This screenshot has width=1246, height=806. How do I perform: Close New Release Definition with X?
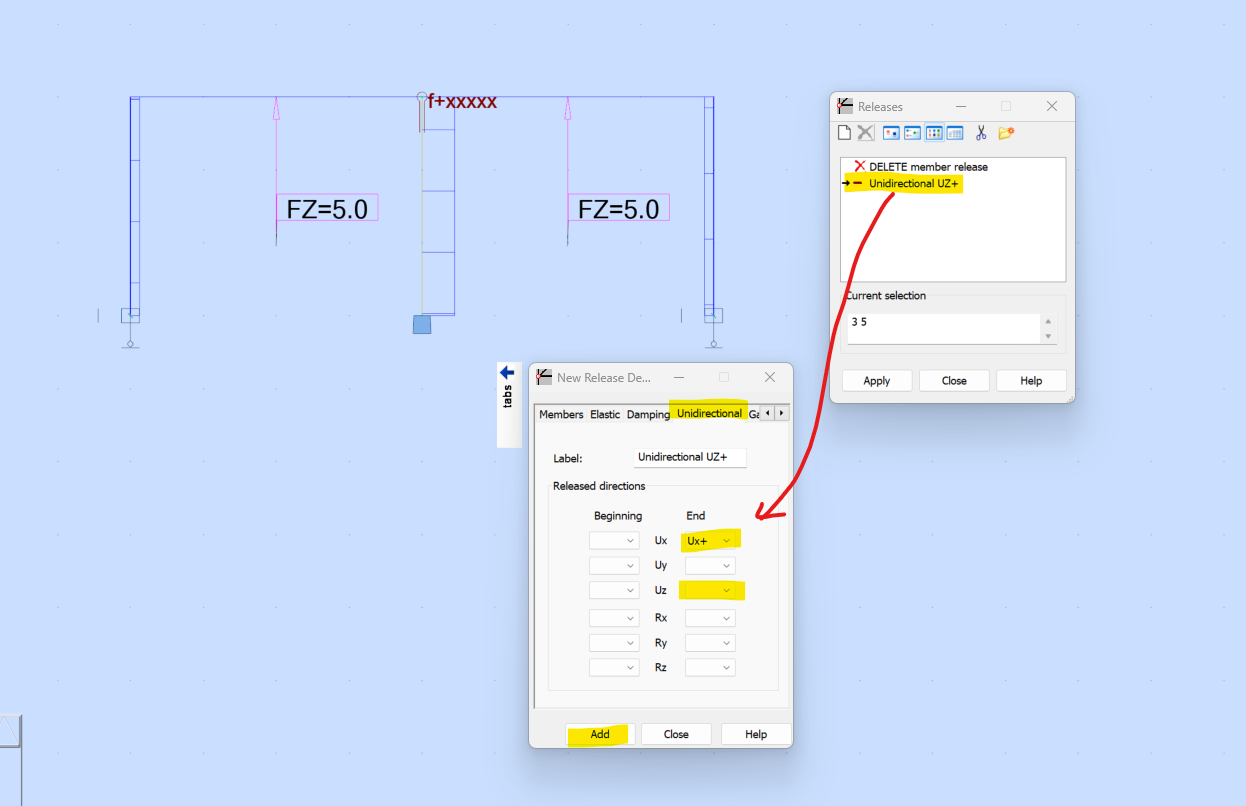(770, 377)
